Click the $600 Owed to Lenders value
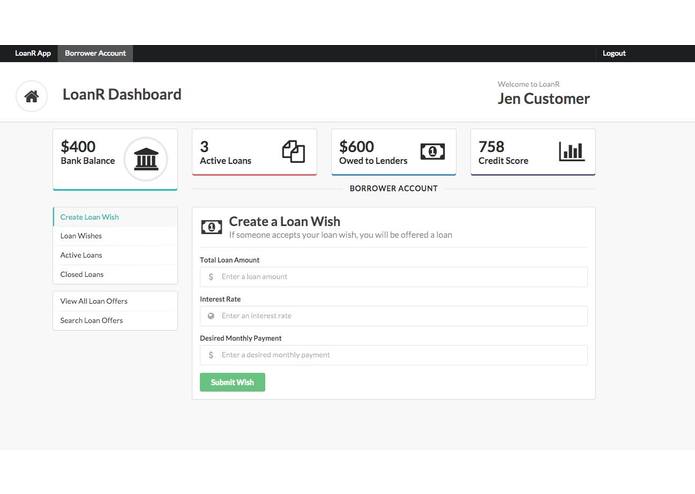 coord(356,147)
